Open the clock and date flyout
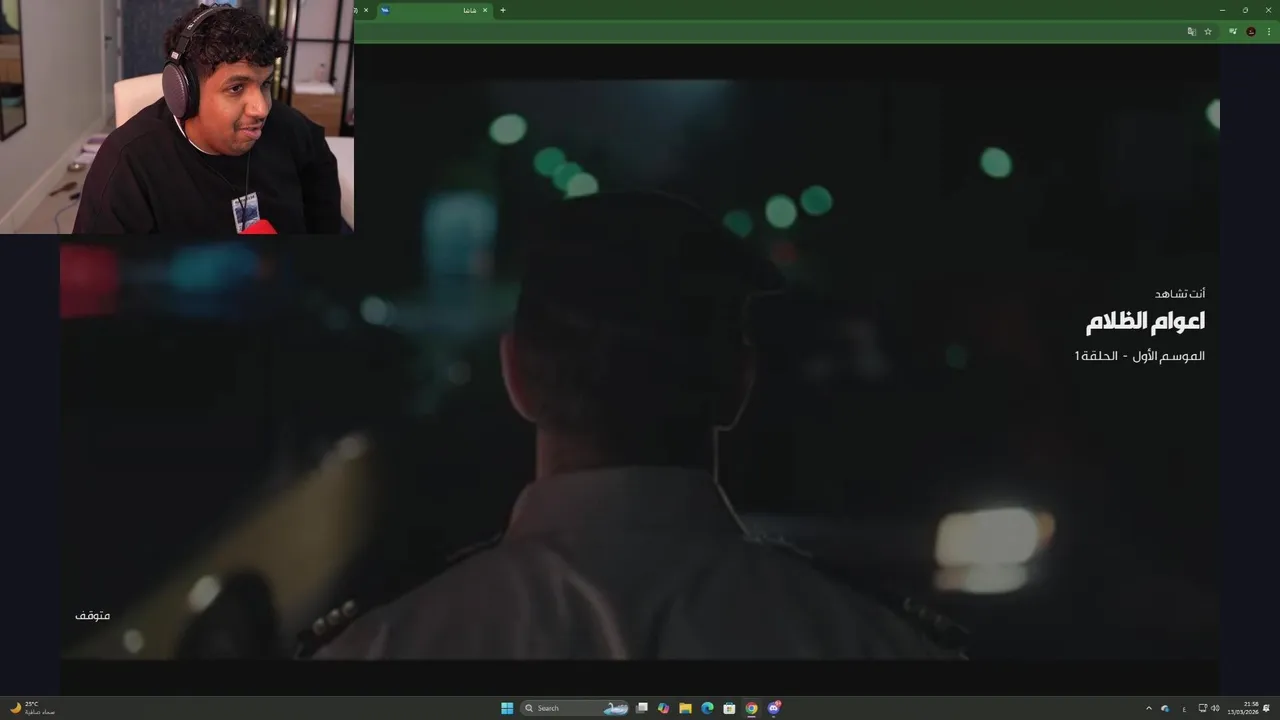 click(x=1243, y=708)
